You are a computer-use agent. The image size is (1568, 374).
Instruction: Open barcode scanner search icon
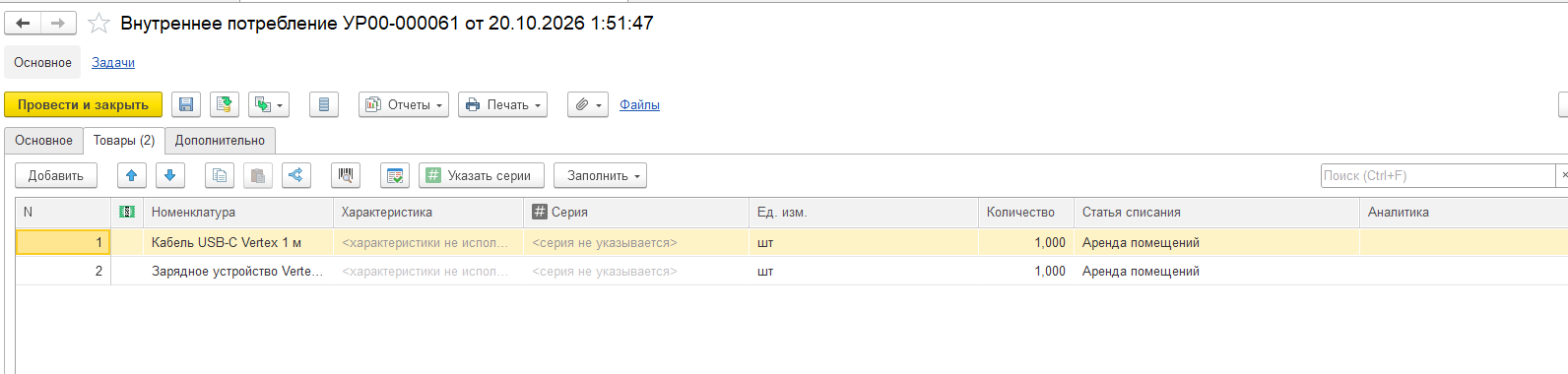(345, 175)
